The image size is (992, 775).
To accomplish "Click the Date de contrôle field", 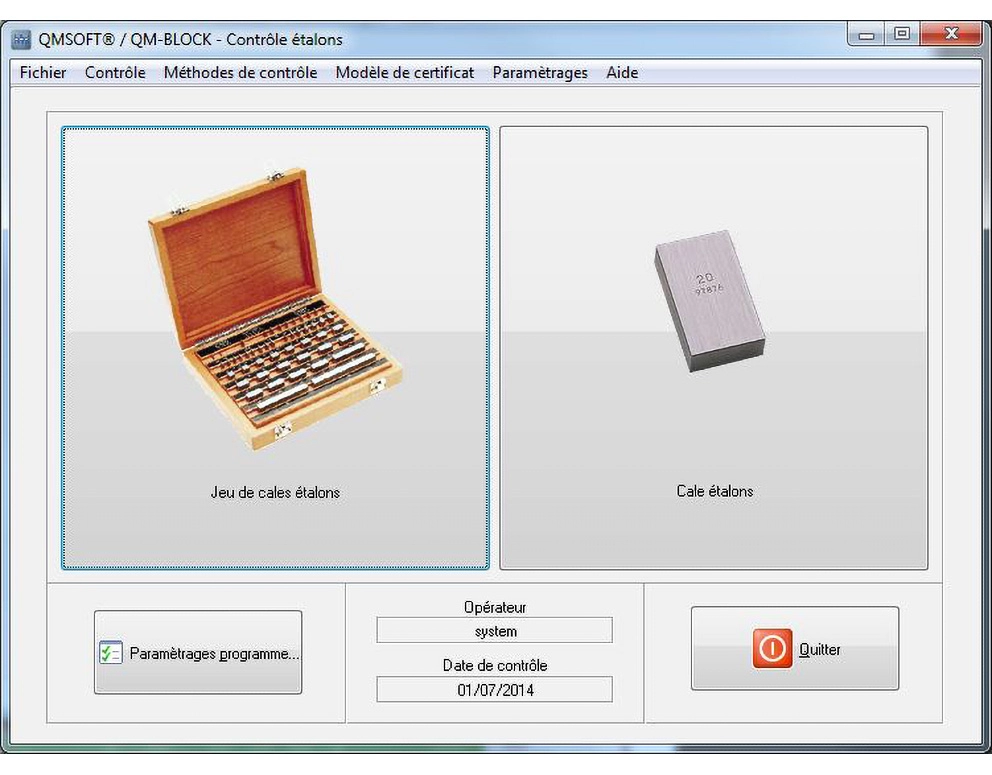I will 495,690.
